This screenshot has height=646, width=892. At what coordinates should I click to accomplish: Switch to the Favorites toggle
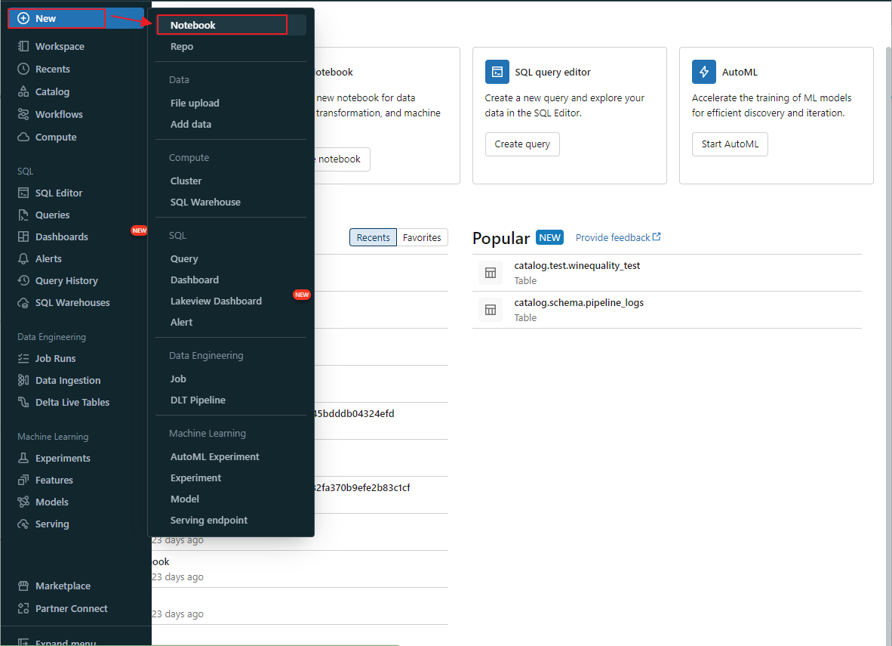click(x=421, y=238)
